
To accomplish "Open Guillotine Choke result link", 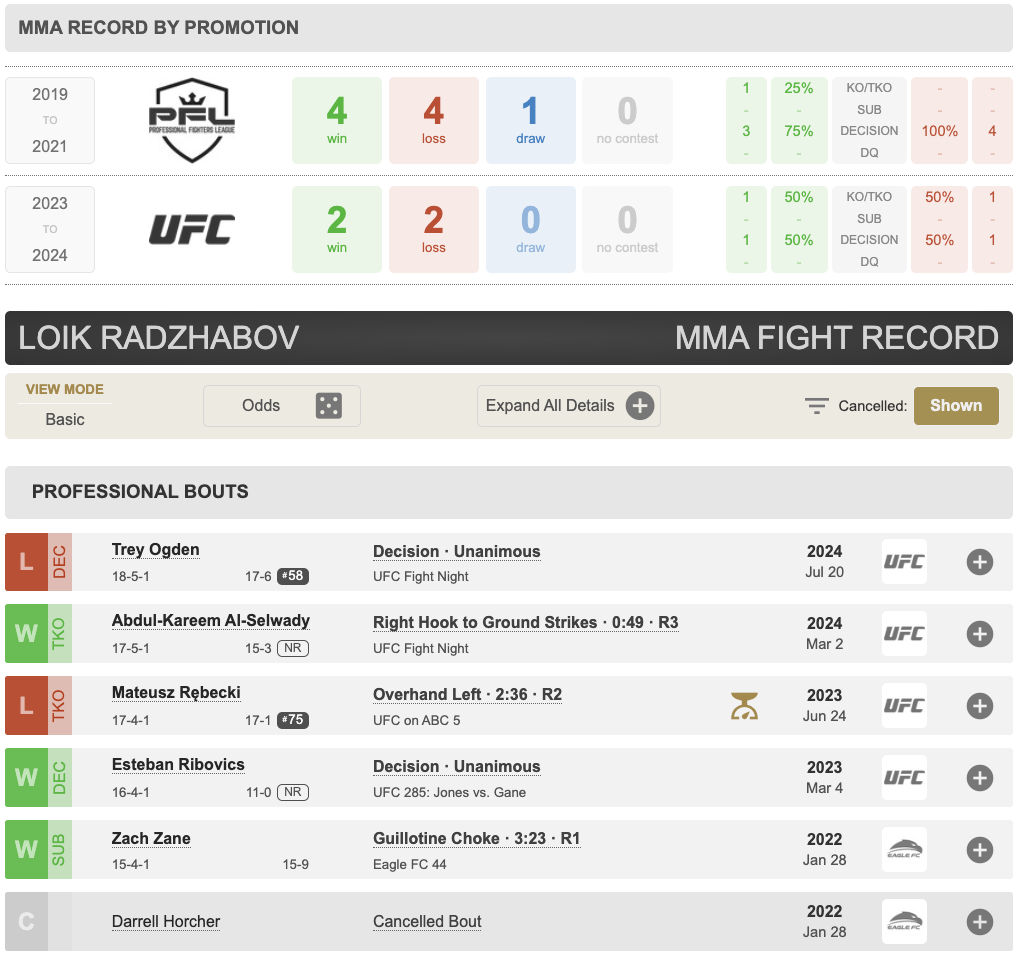I will pyautogui.click(x=476, y=838).
